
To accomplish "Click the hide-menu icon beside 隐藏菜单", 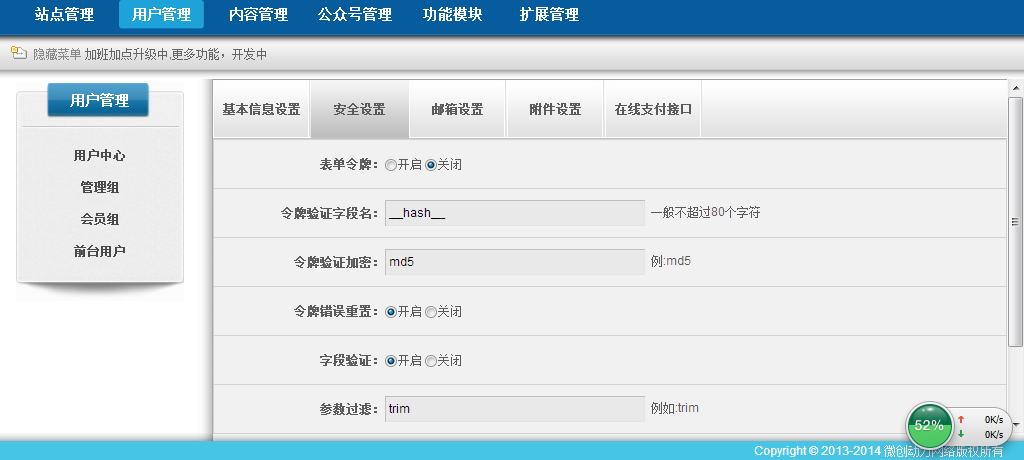I will [18, 53].
